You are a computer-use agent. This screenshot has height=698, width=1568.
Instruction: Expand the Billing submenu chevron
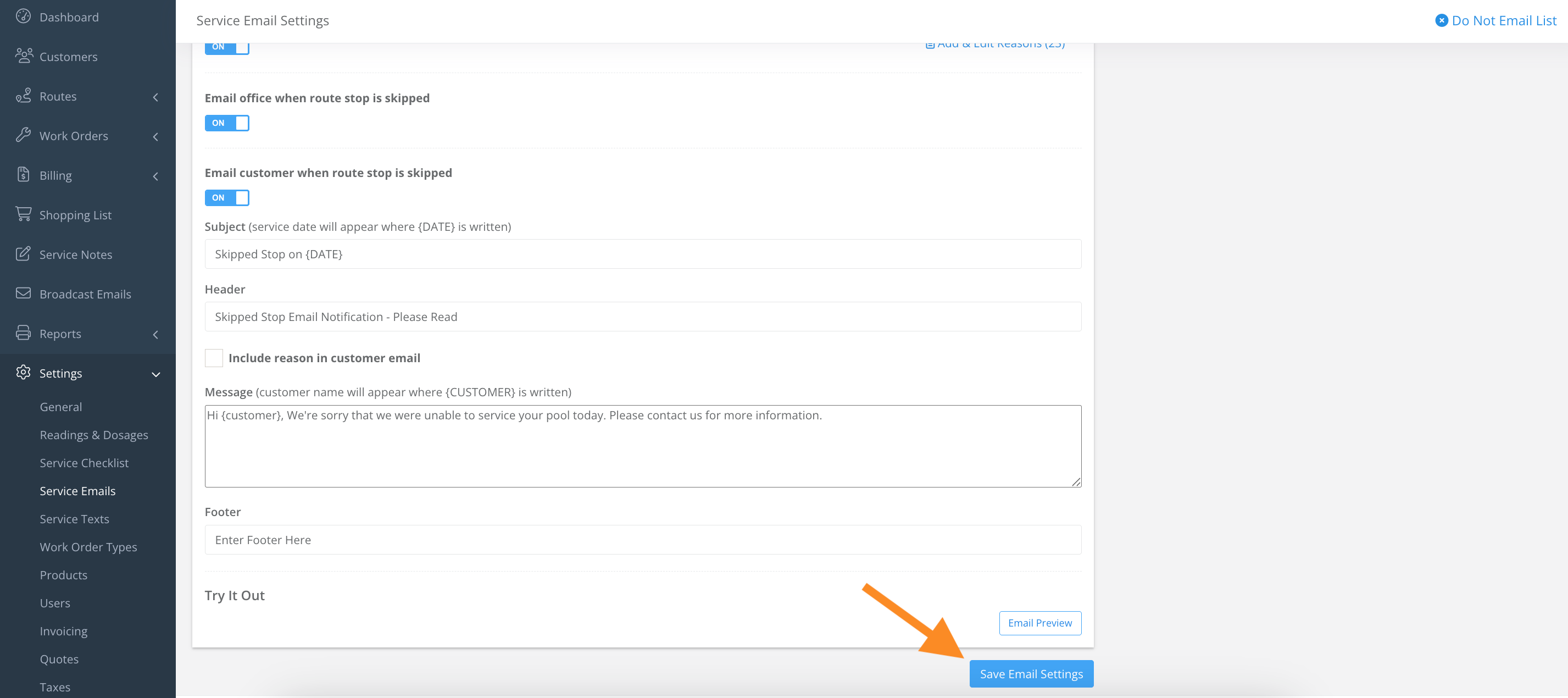pyautogui.click(x=156, y=176)
